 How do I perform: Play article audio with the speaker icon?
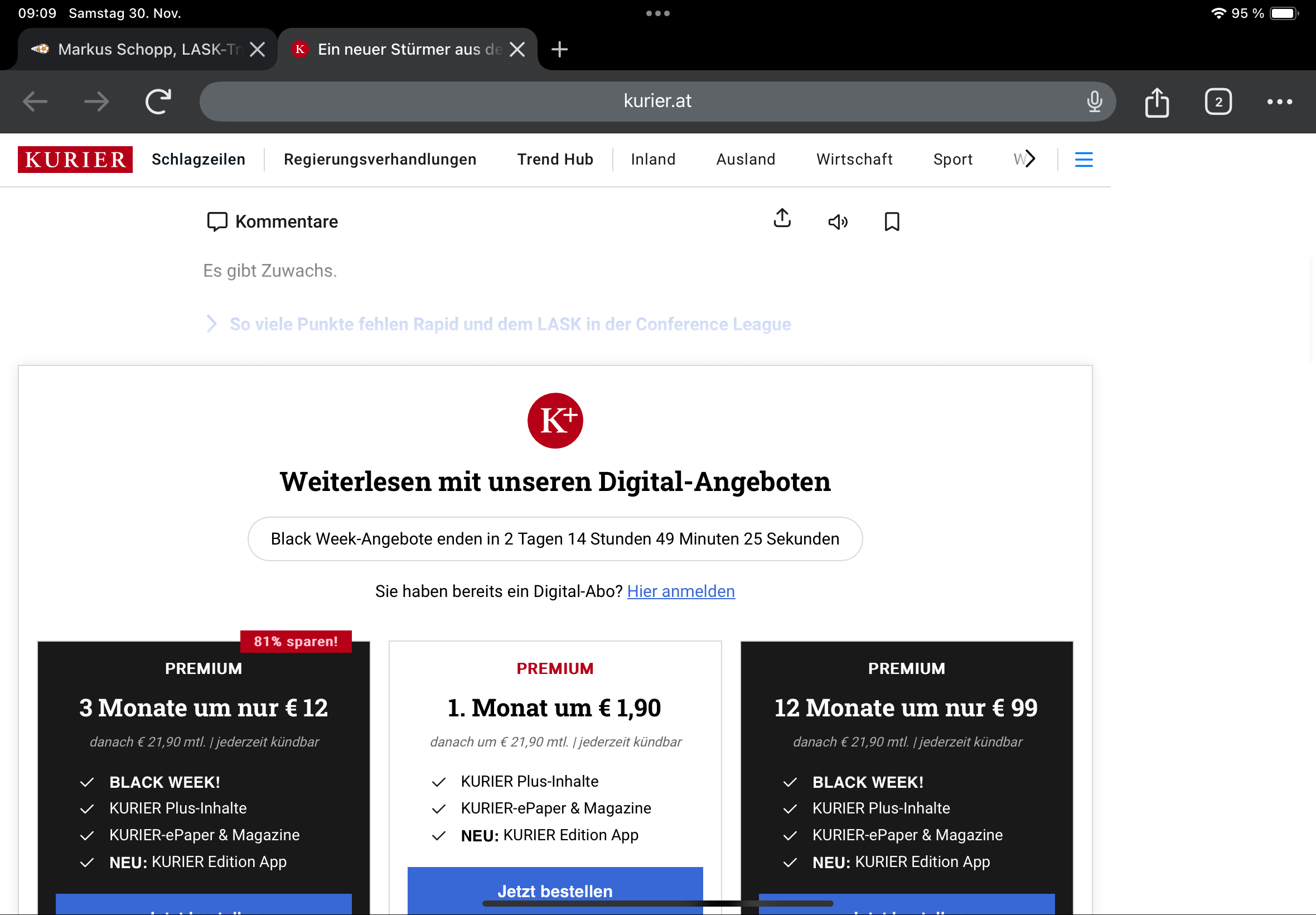[838, 222]
